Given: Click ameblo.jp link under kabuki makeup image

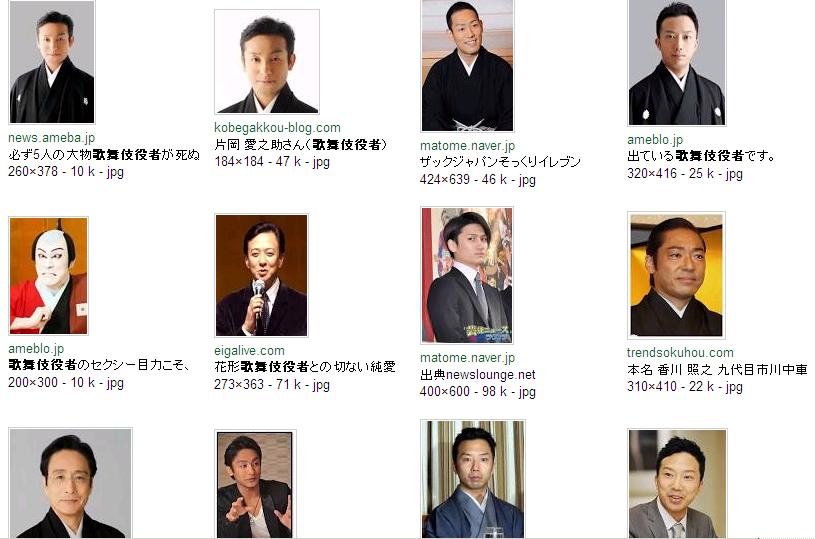Looking at the screenshot, I should [36, 349].
